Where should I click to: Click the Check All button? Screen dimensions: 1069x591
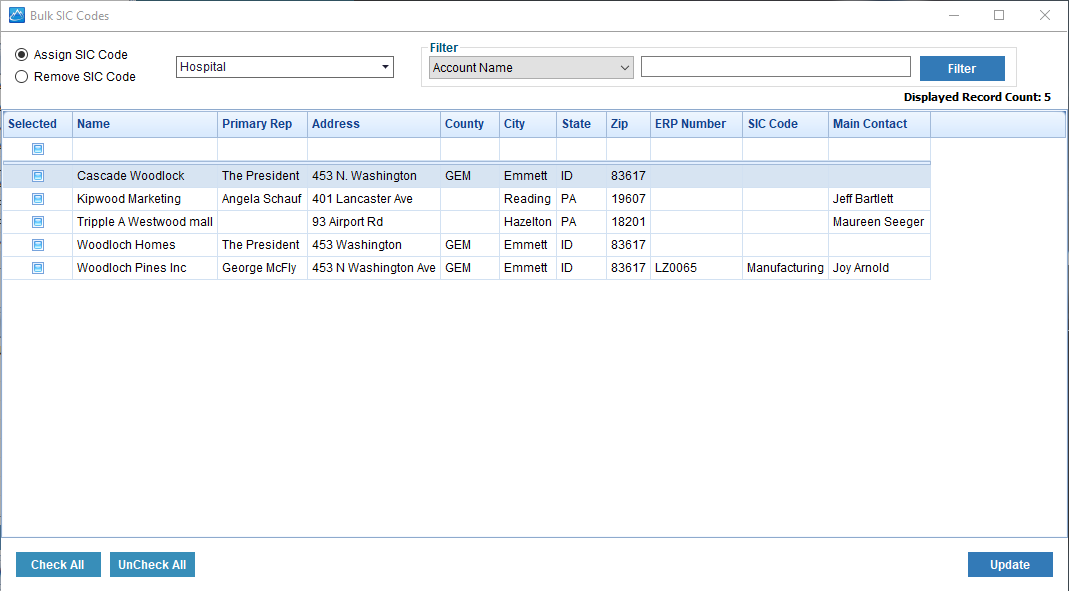[x=58, y=564]
